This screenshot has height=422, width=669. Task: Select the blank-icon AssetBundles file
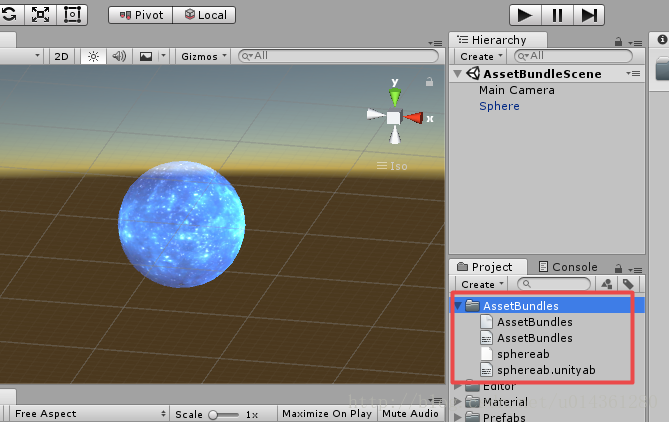coord(526,322)
